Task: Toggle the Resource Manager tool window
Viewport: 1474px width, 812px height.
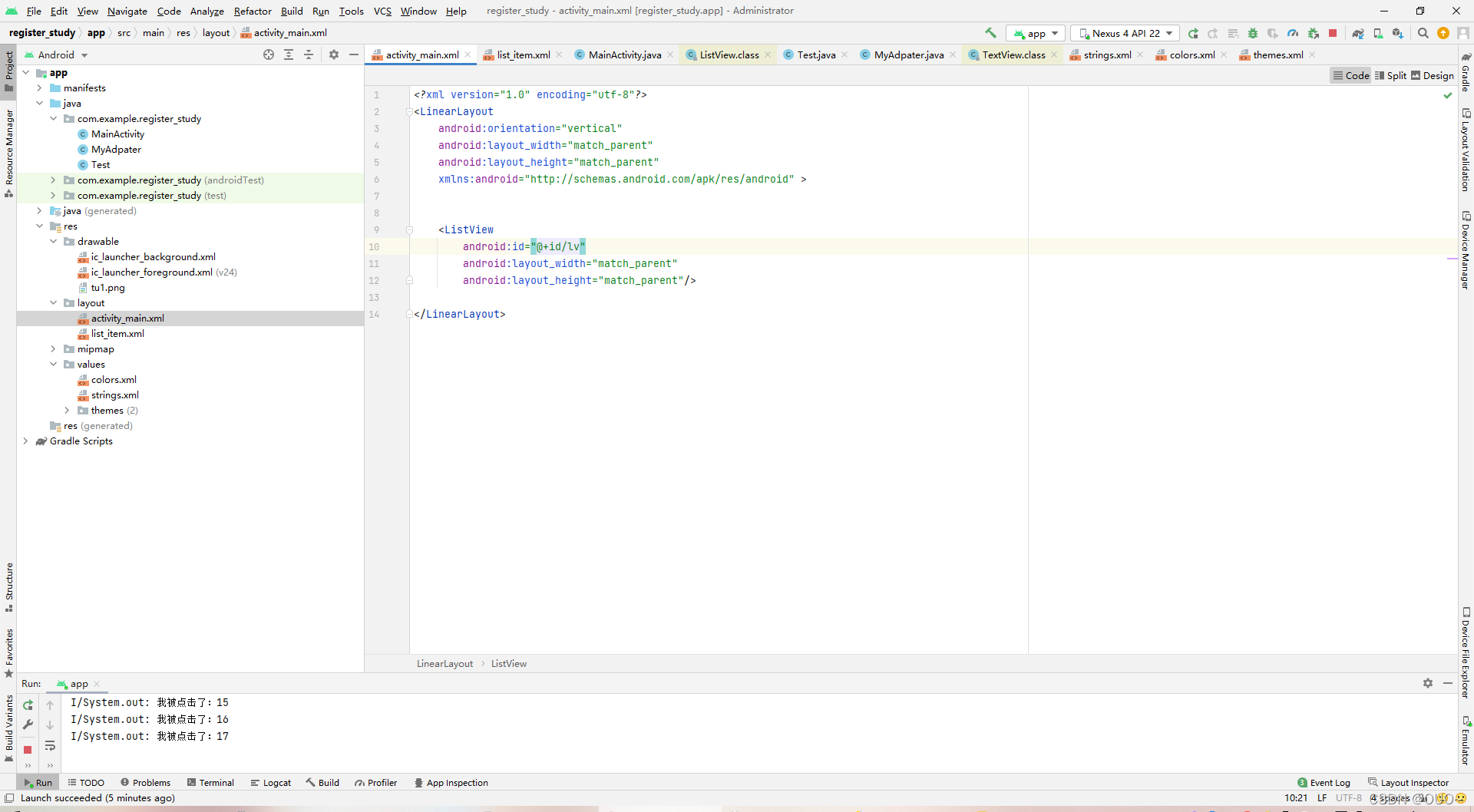Action: coord(8,153)
